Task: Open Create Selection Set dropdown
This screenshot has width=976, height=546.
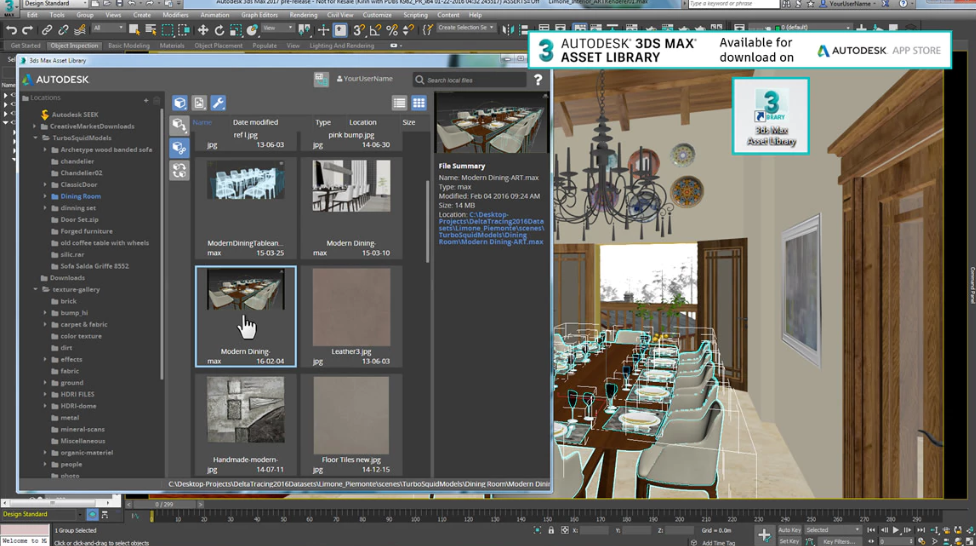Action: [x=466, y=28]
